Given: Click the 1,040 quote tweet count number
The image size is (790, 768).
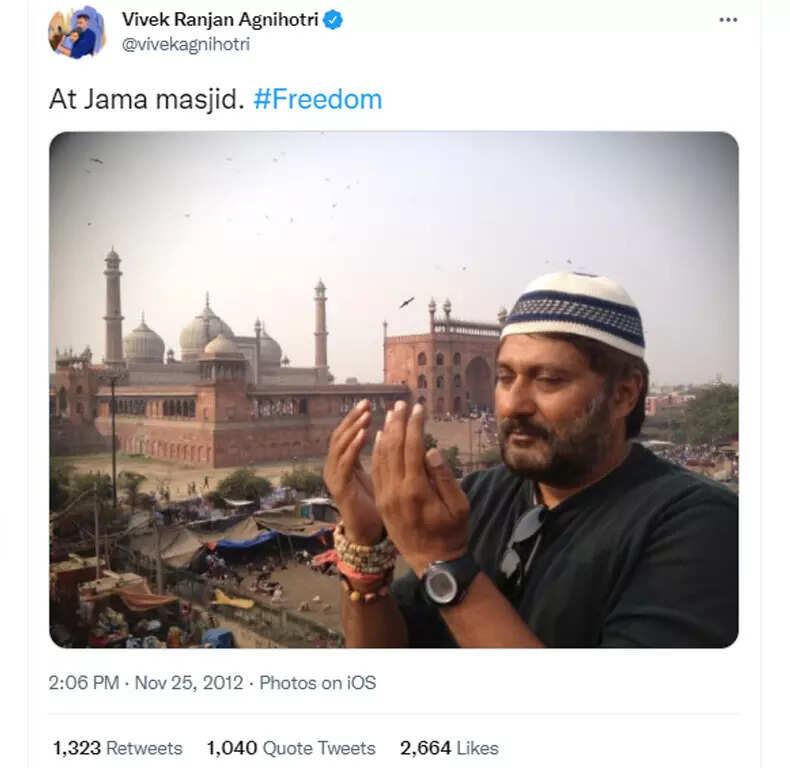Looking at the screenshot, I should pyautogui.click(x=232, y=748).
